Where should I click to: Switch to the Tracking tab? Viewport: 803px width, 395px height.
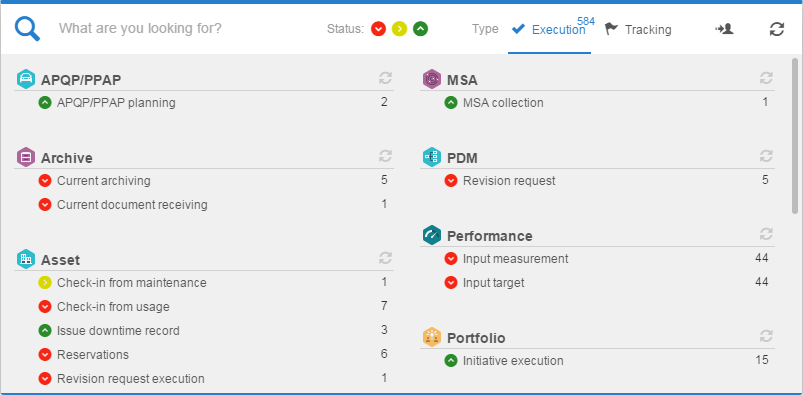coord(638,29)
